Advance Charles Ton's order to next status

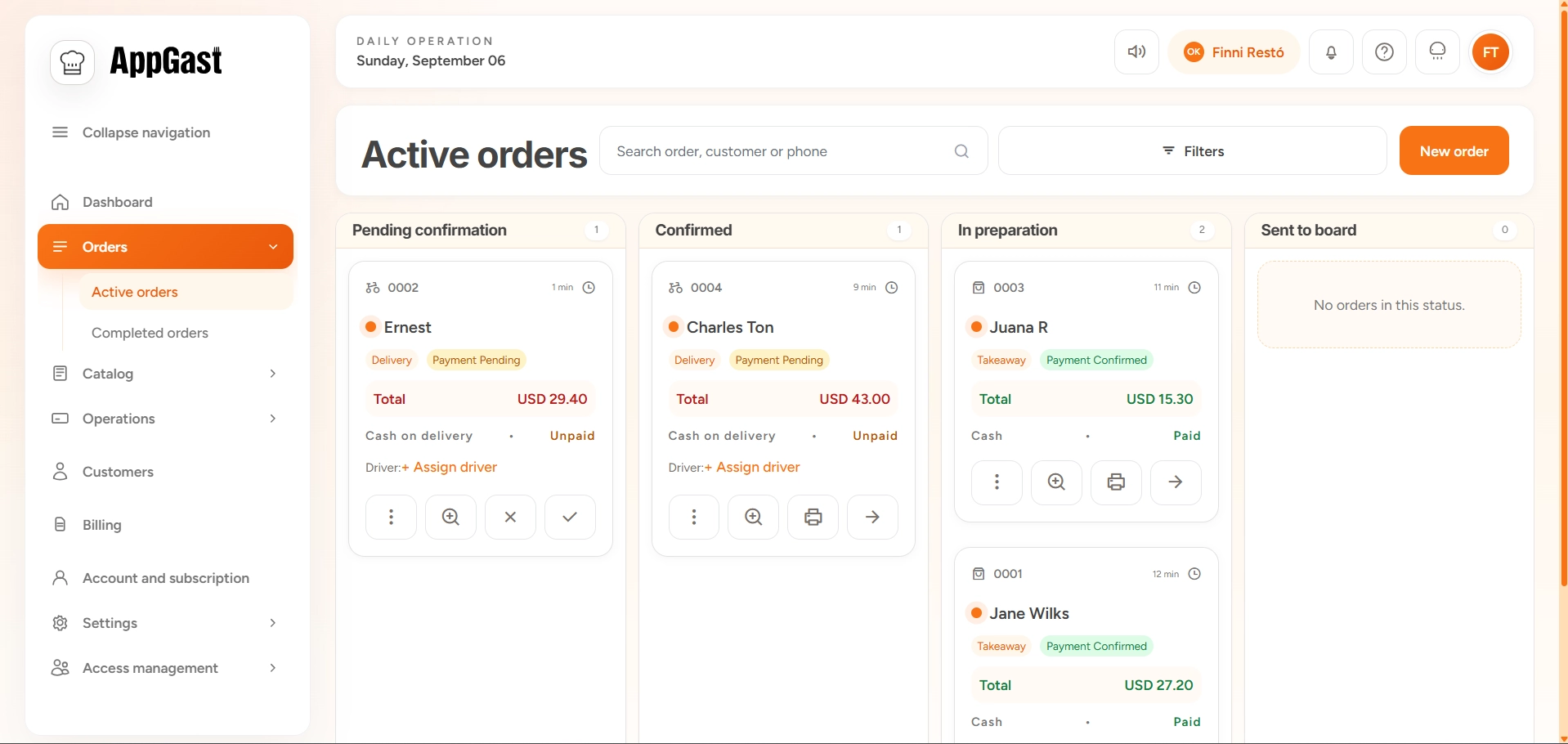[x=873, y=517]
